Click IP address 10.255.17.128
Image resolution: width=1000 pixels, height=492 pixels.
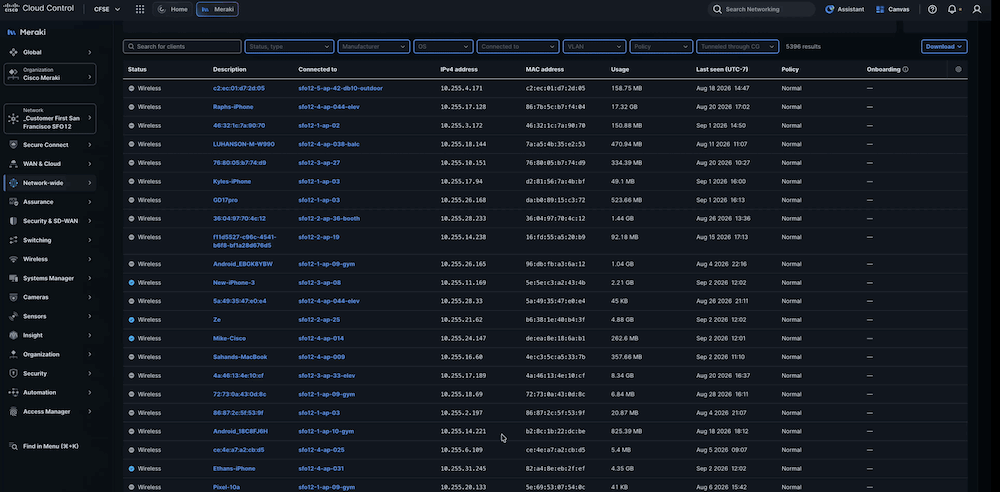(x=463, y=107)
